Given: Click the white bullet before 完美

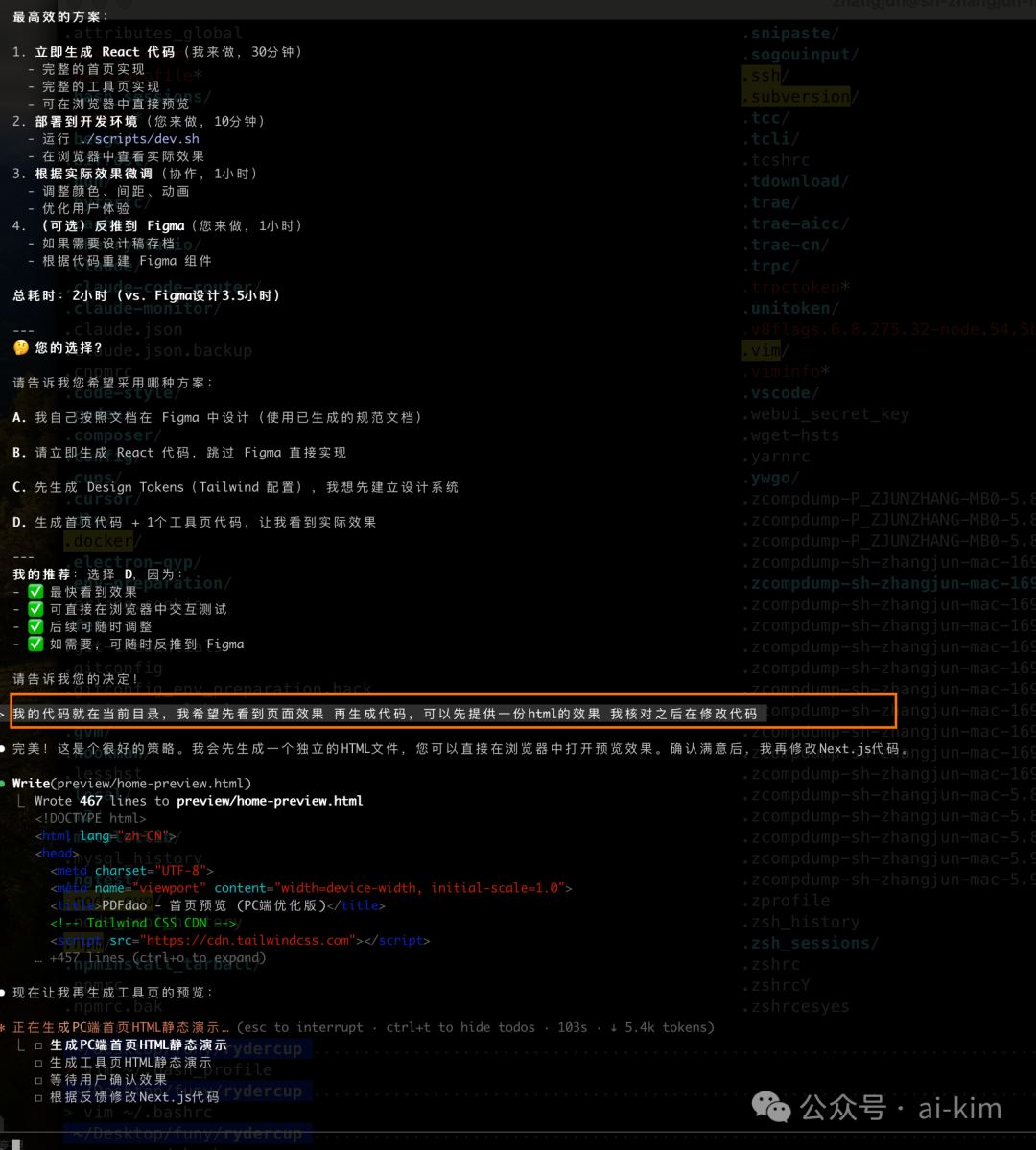Looking at the screenshot, I should (4, 748).
